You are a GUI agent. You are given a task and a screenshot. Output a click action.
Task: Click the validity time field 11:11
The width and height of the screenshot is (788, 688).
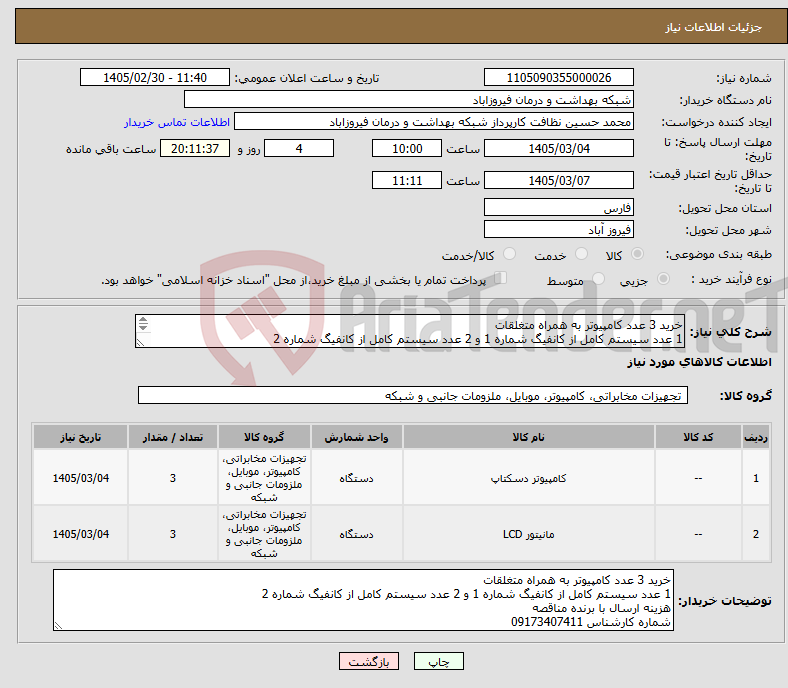point(407,180)
